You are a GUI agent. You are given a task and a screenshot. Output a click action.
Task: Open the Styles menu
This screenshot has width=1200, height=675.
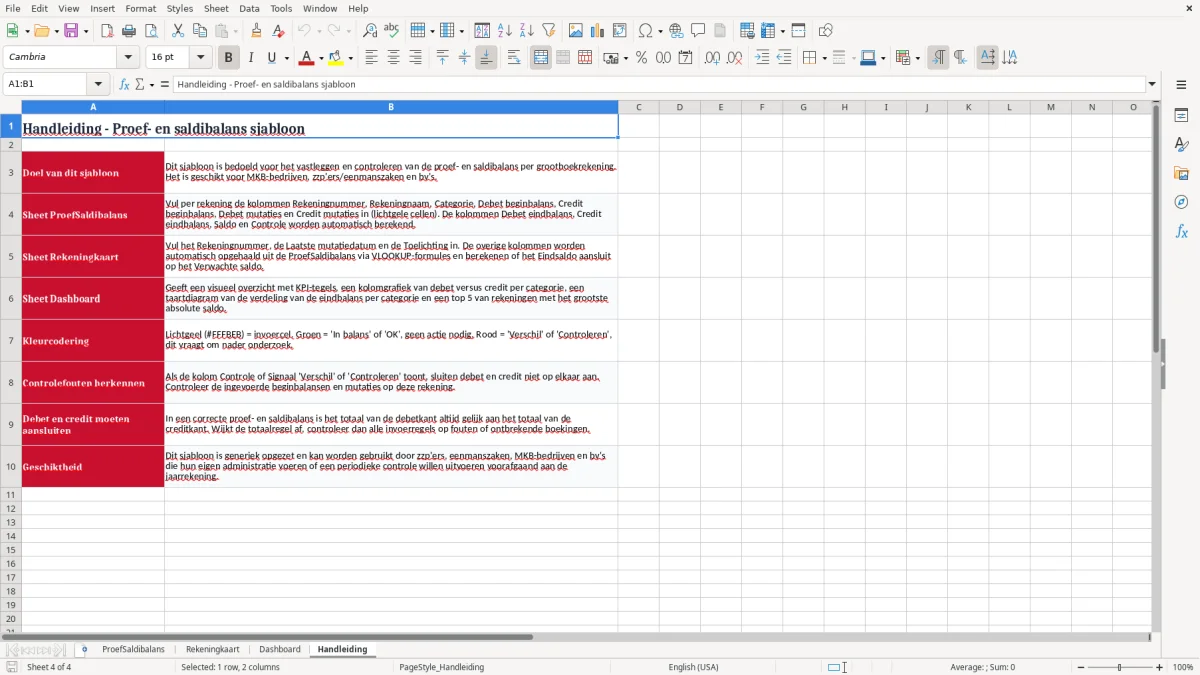click(180, 8)
